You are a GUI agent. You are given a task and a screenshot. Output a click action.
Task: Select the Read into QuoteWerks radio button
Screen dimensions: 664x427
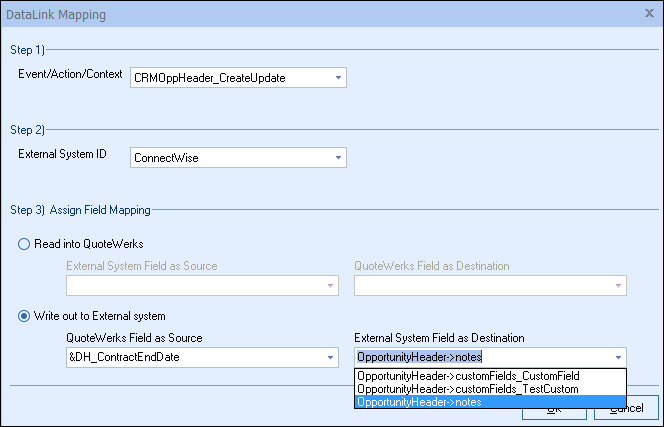click(x=26, y=243)
